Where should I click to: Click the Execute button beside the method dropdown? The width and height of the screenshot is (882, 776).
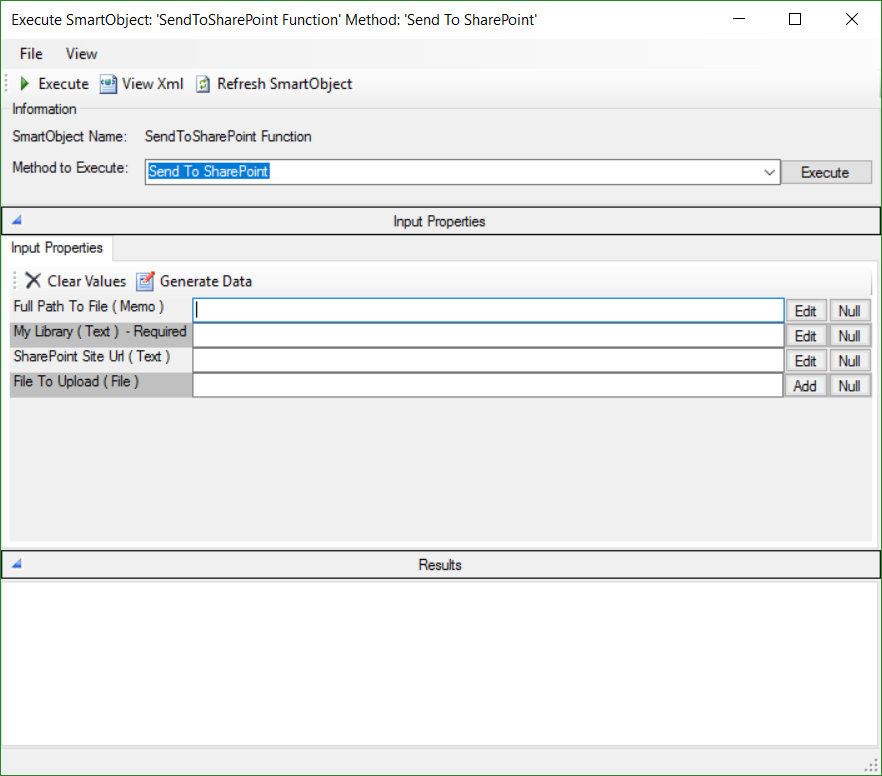826,171
